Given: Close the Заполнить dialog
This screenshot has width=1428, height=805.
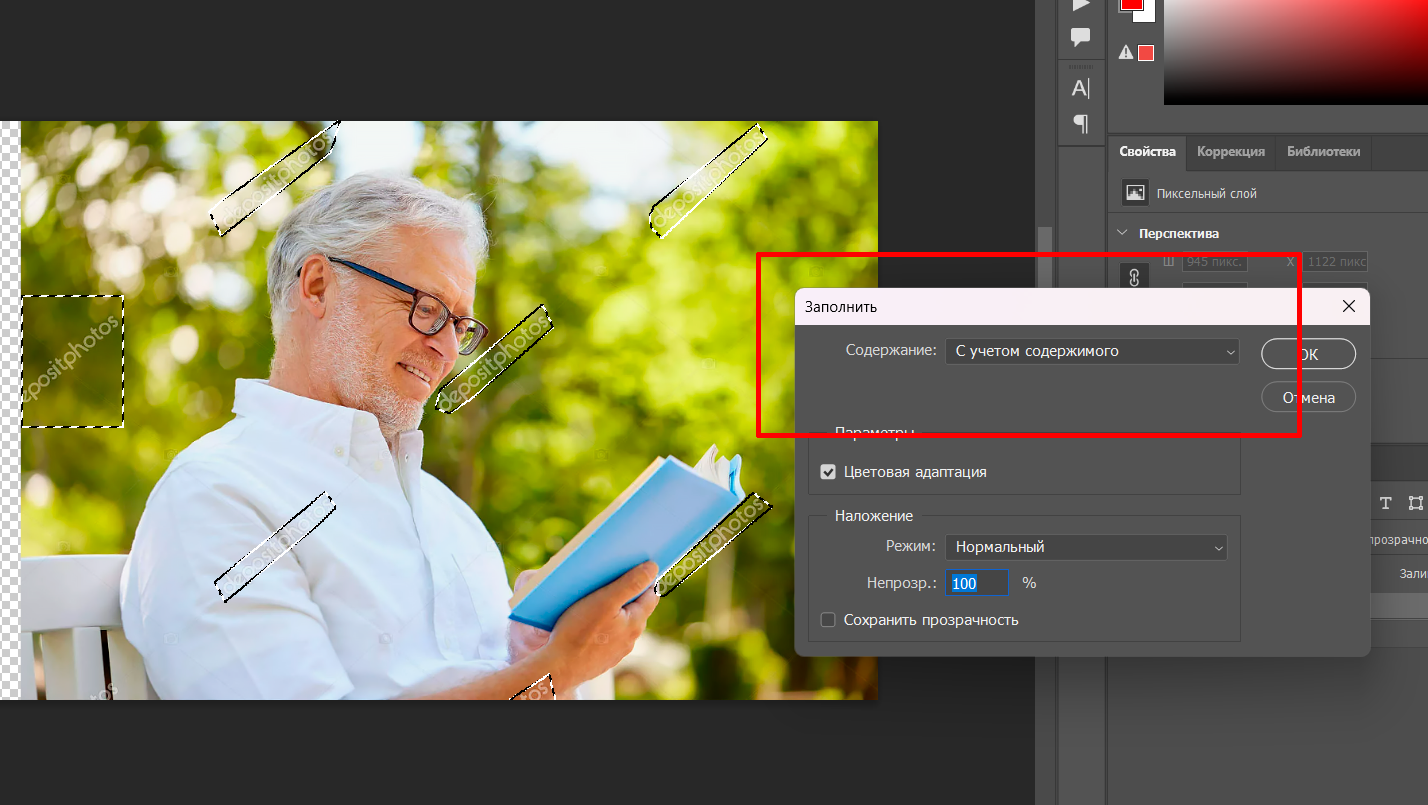Looking at the screenshot, I should (1348, 306).
